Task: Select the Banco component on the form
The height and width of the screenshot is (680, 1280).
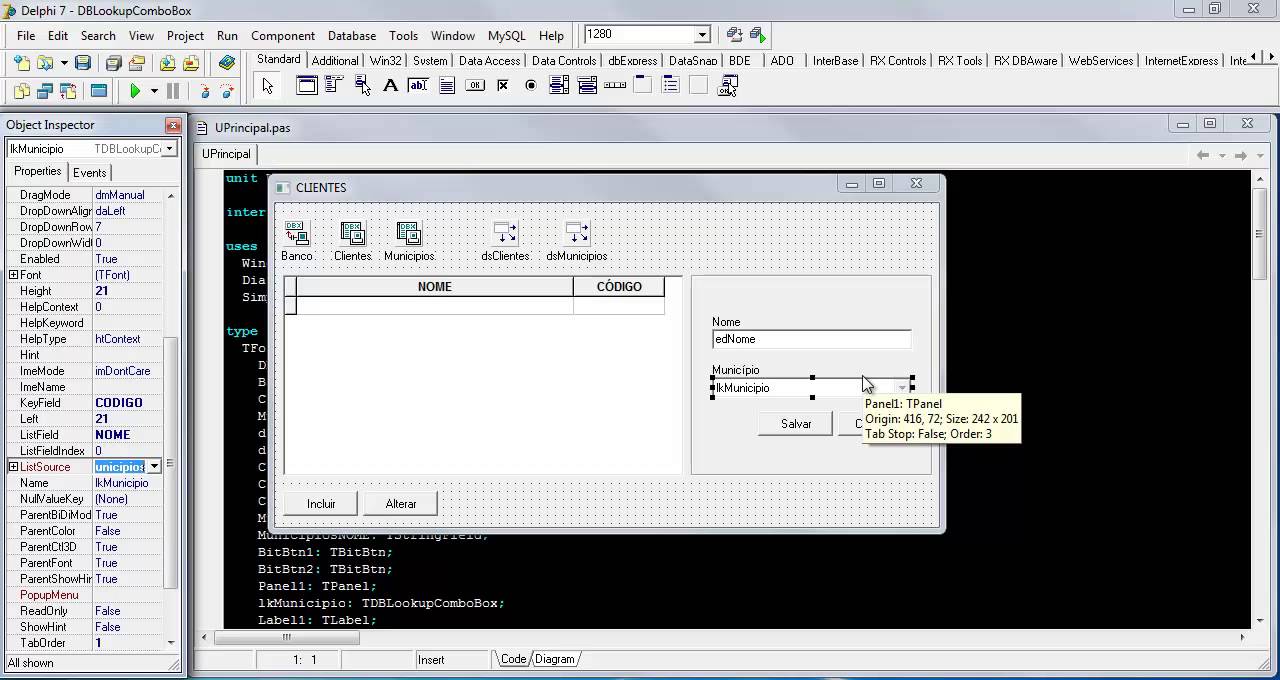Action: 296,233
